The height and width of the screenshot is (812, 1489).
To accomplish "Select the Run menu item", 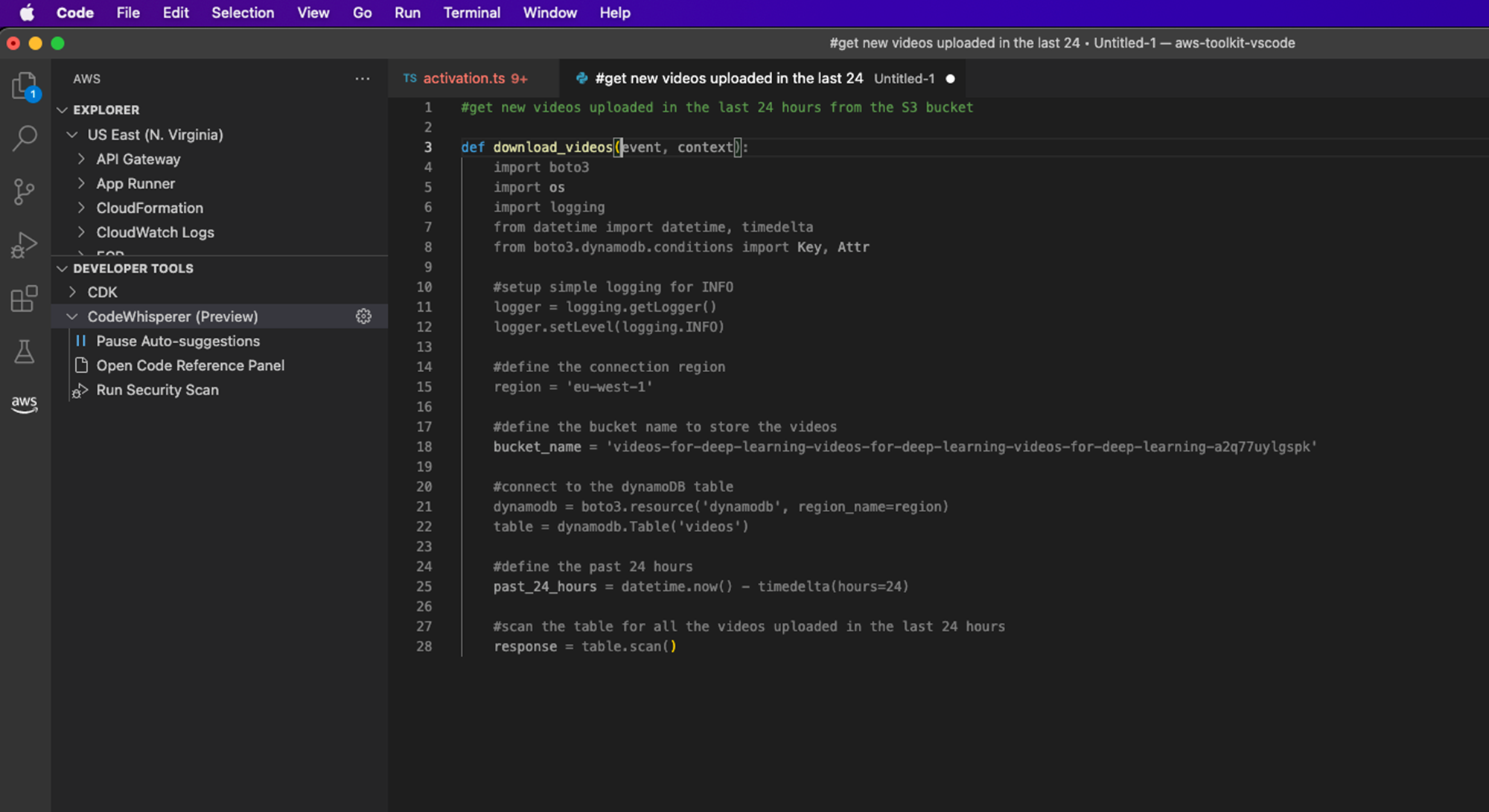I will pos(406,12).
